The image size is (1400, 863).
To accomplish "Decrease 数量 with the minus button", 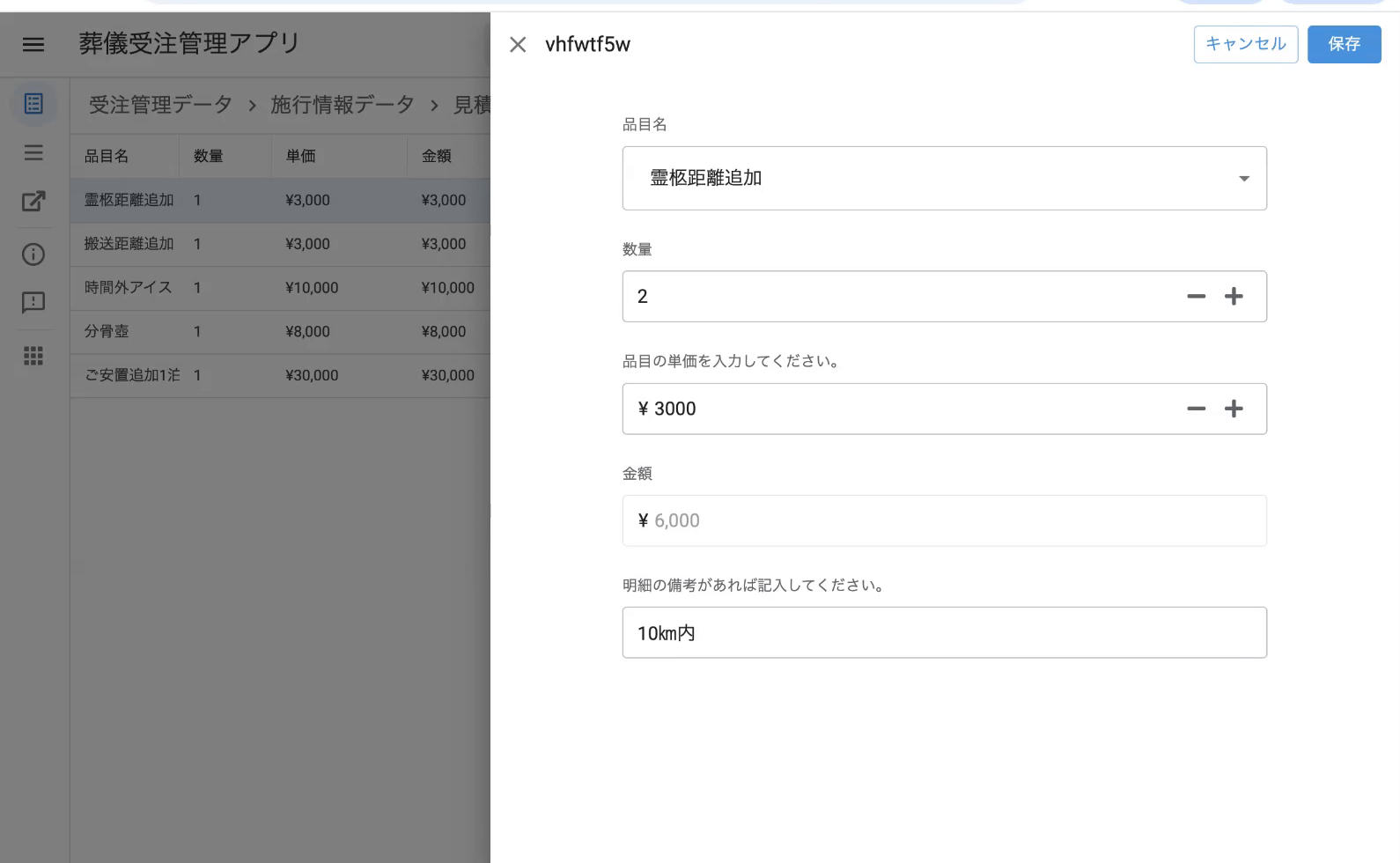I will [x=1196, y=297].
